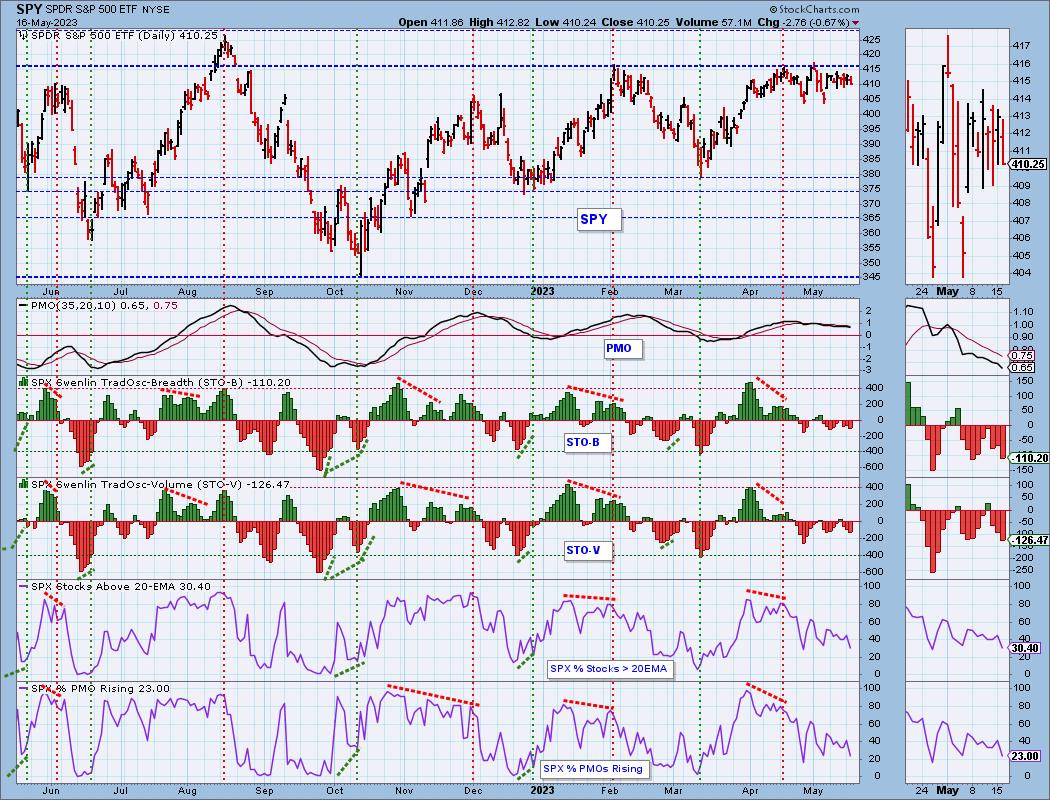
Task: Click the SPX Swenlin TradOsc-Volume (STO-V) legend text
Action: coord(161,484)
